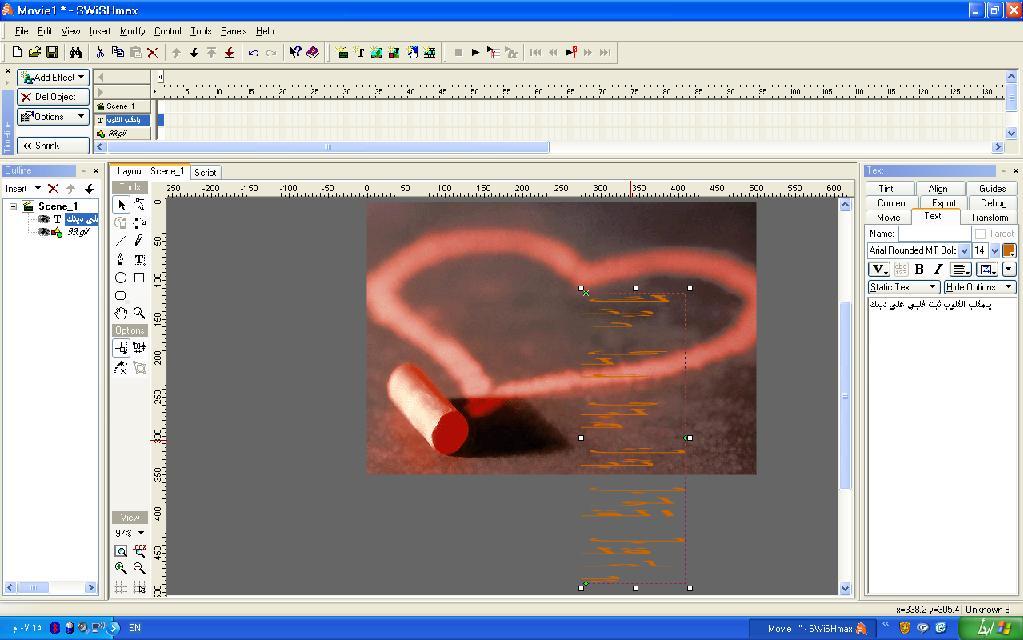Screen dimensions: 1023x640
Task: Click the Cut scissors icon
Action: click(x=100, y=52)
